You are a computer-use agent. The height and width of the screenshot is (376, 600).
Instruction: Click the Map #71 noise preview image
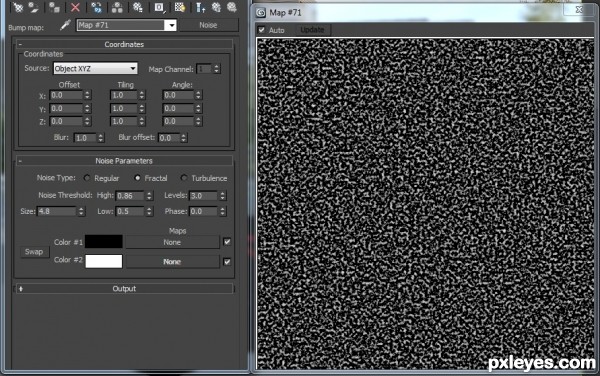click(426, 203)
